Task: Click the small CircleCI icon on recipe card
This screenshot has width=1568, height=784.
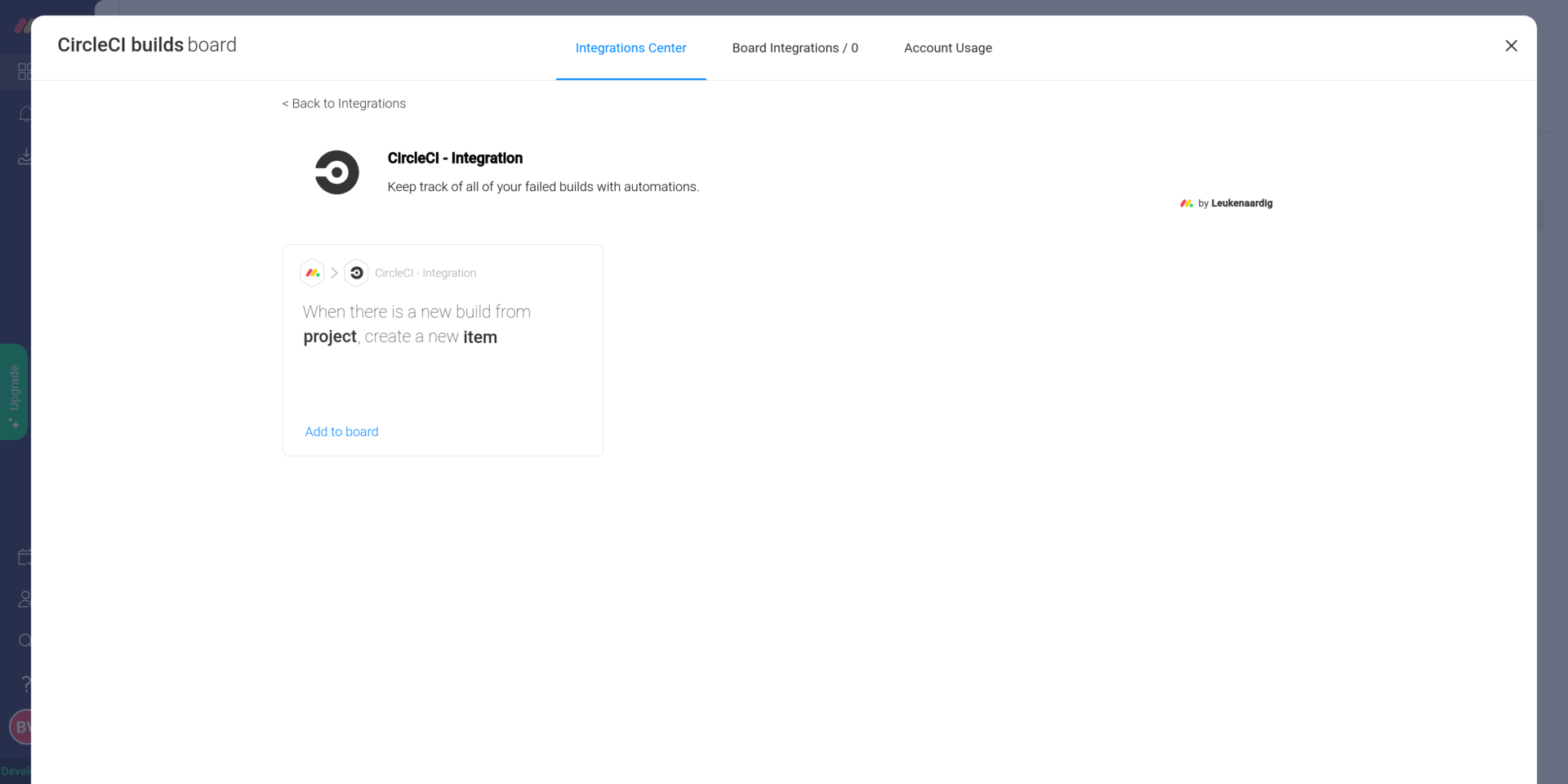Action: [x=356, y=273]
